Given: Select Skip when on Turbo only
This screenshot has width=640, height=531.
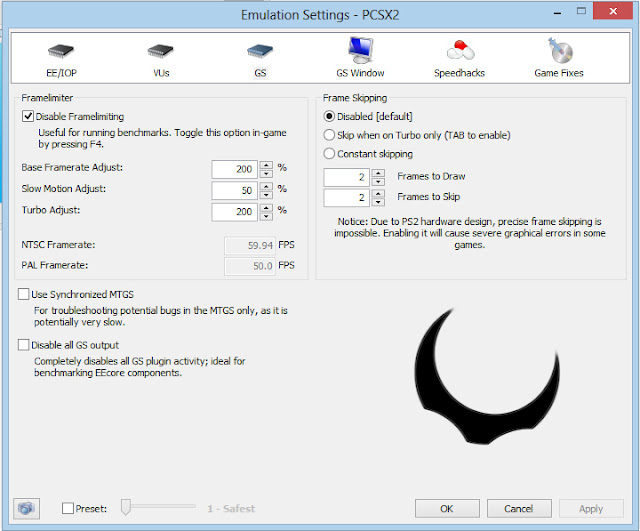Looking at the screenshot, I should click(329, 135).
